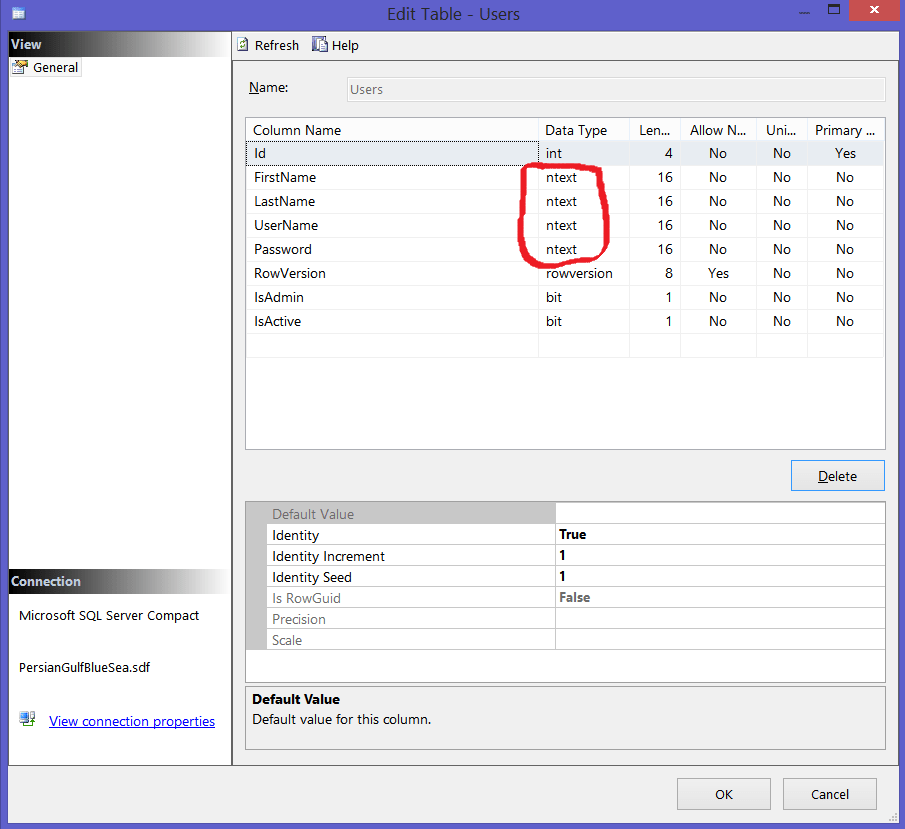Toggle Allow Nulls for the RowVersion column
Viewport: 905px width, 829px height.
(718, 273)
